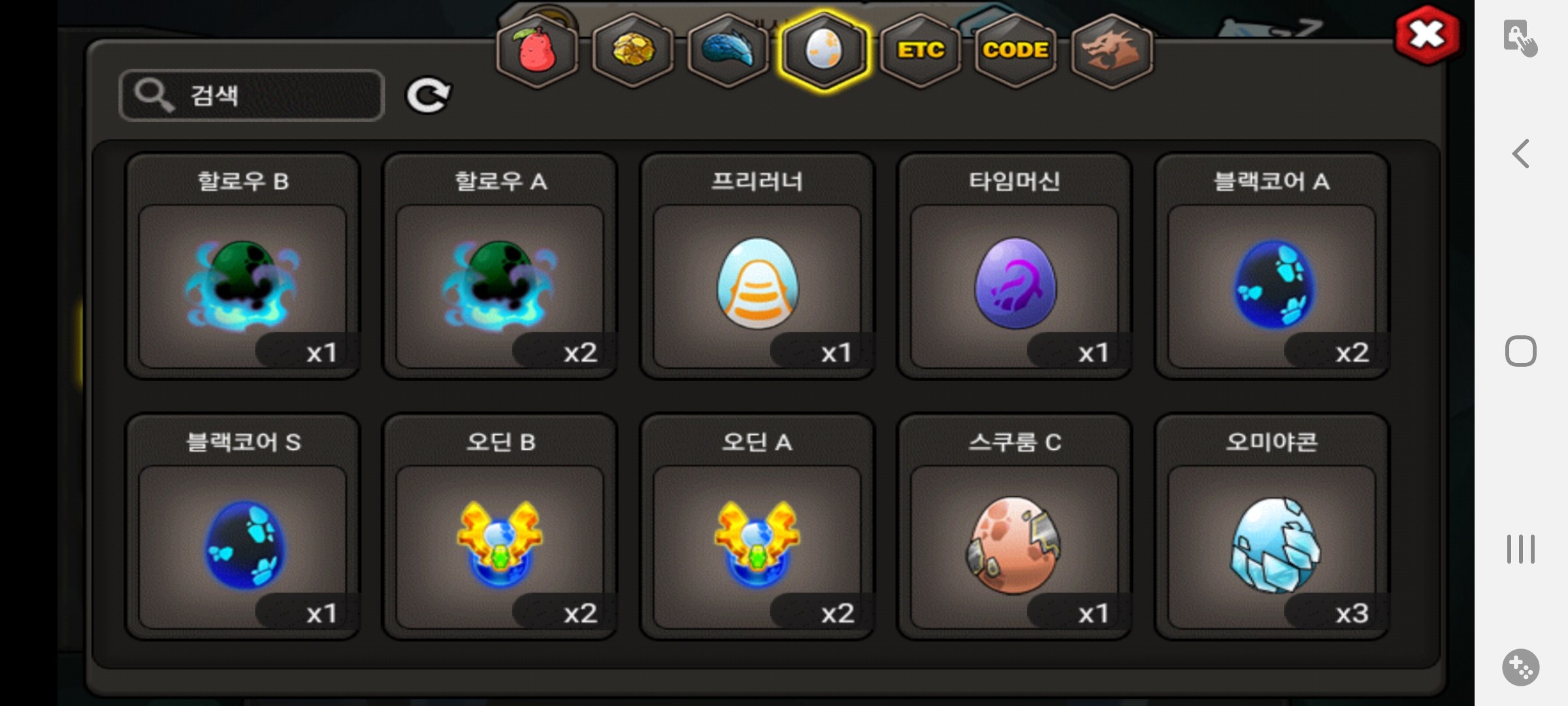
Task: Select the egg category tab
Action: click(x=824, y=50)
